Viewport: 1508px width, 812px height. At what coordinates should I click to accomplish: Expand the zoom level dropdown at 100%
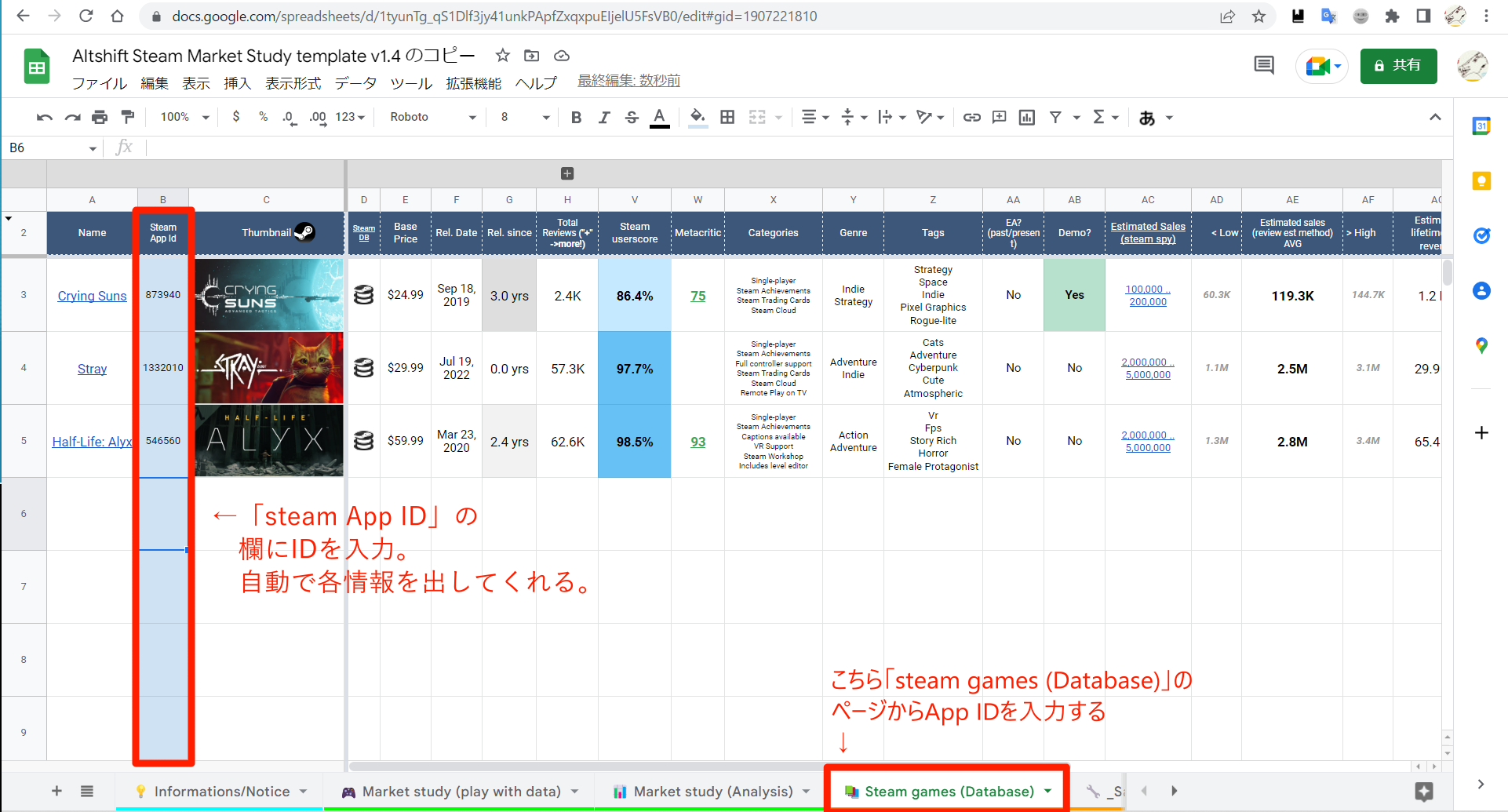click(182, 117)
